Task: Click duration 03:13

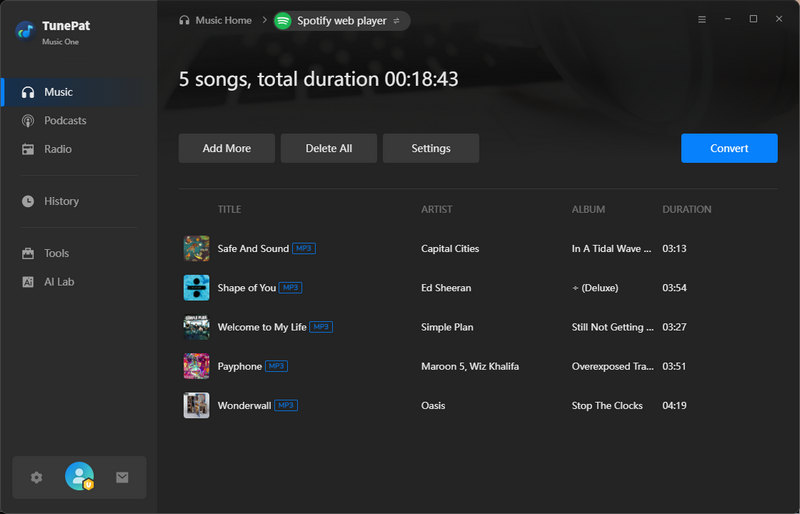Action: [x=674, y=249]
